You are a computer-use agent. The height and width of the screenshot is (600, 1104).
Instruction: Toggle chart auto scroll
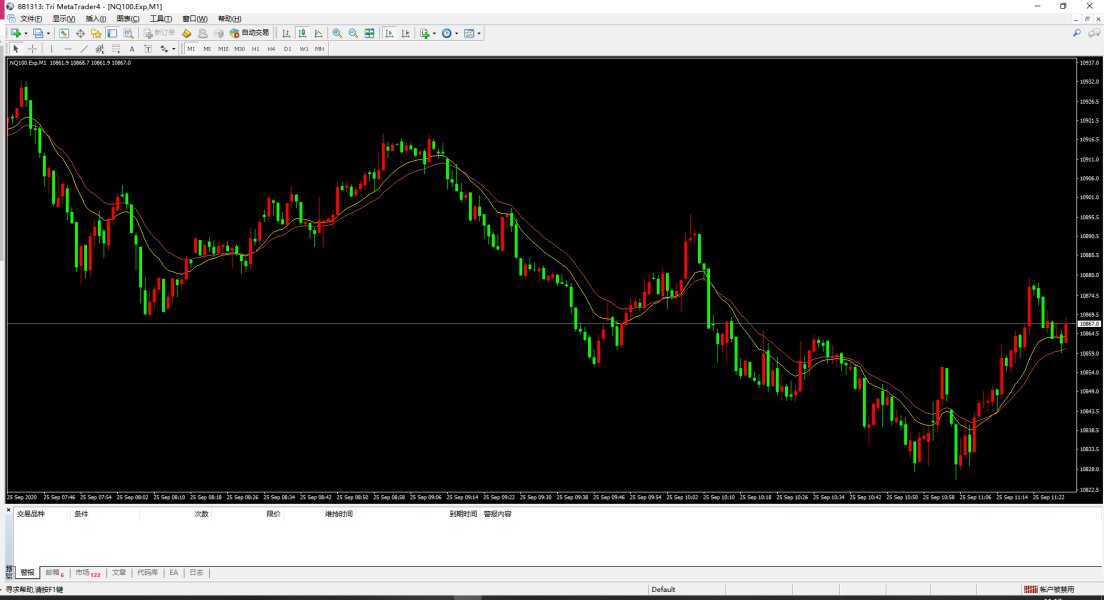tap(389, 33)
